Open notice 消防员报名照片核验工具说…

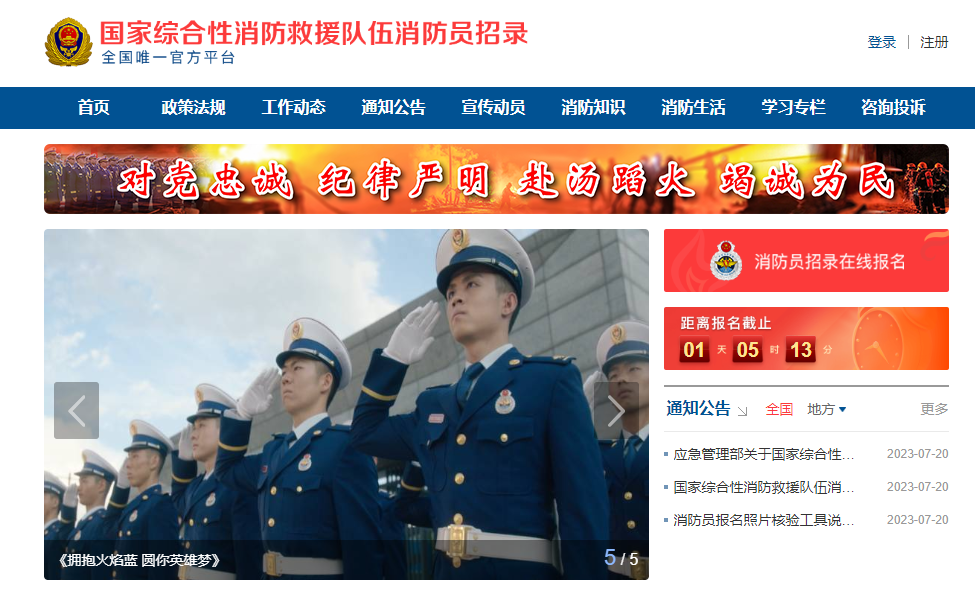point(764,520)
